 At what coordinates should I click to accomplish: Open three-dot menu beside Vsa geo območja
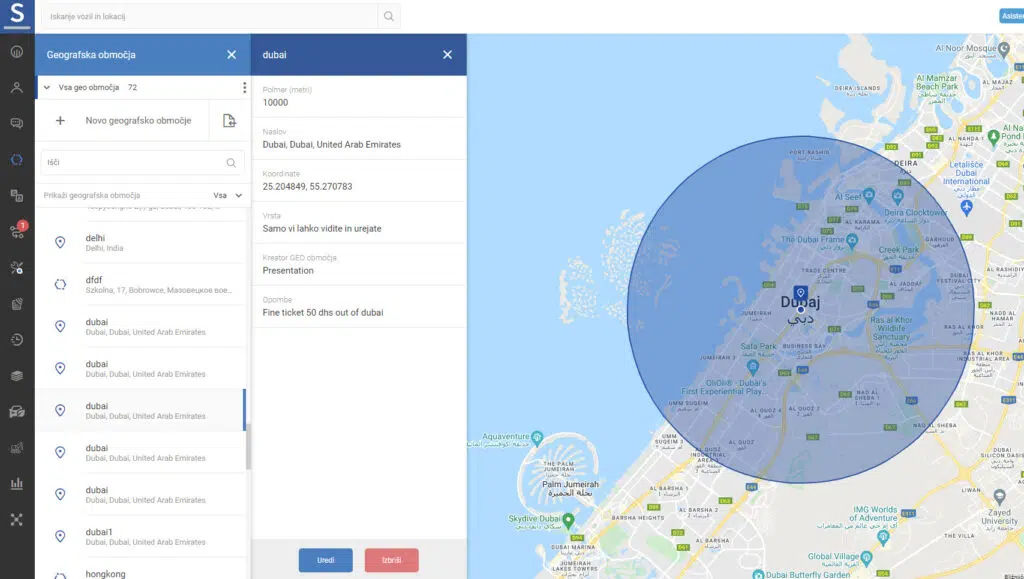click(245, 87)
